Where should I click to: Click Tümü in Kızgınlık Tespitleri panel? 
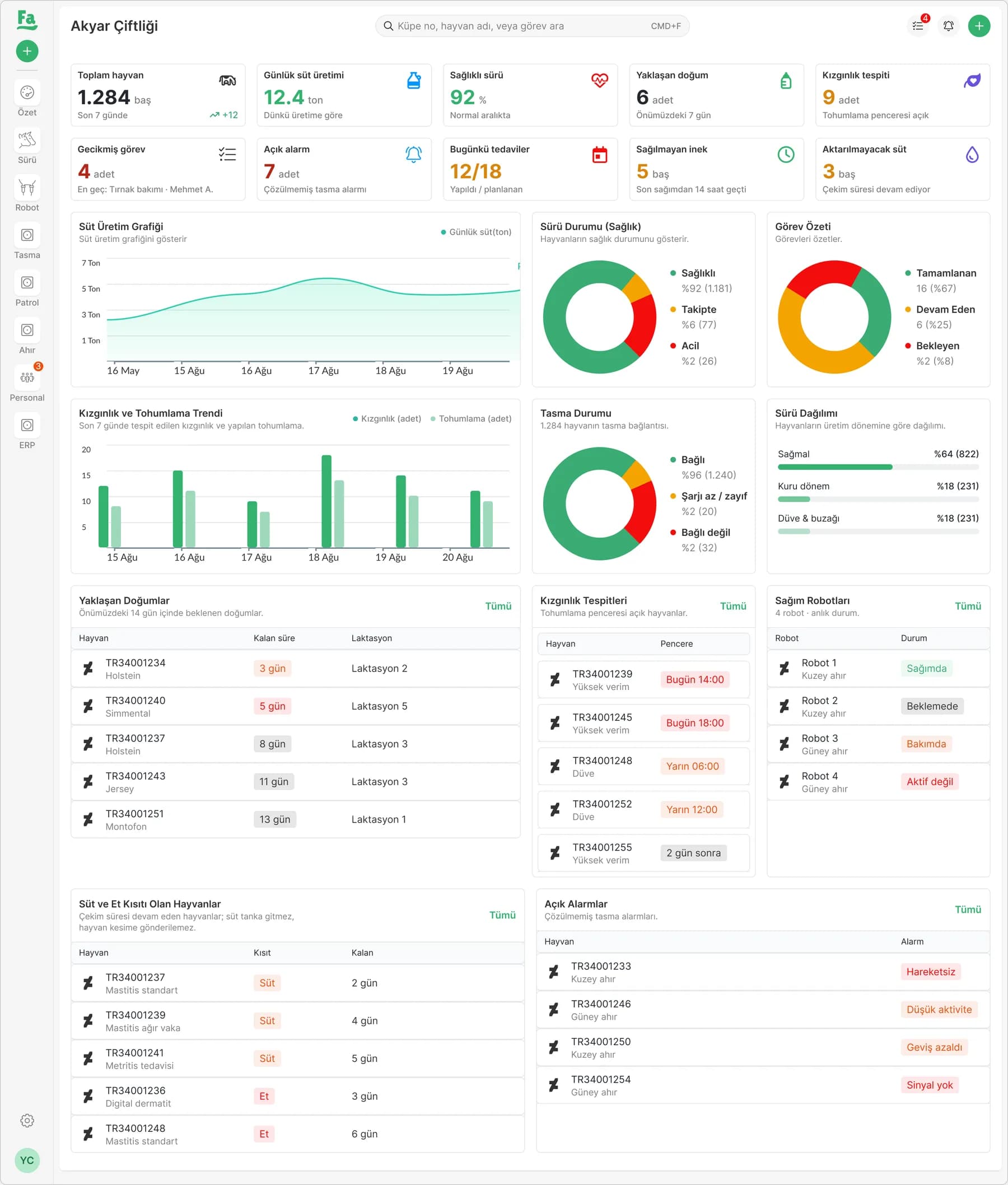point(733,606)
